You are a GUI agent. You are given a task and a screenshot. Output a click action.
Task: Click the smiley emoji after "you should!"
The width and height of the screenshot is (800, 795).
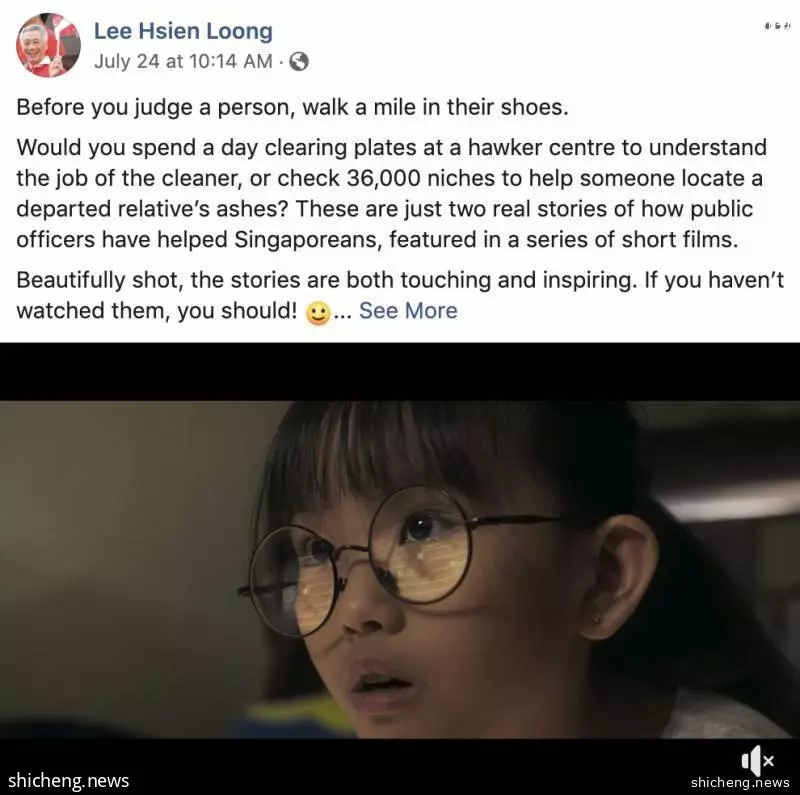point(318,312)
